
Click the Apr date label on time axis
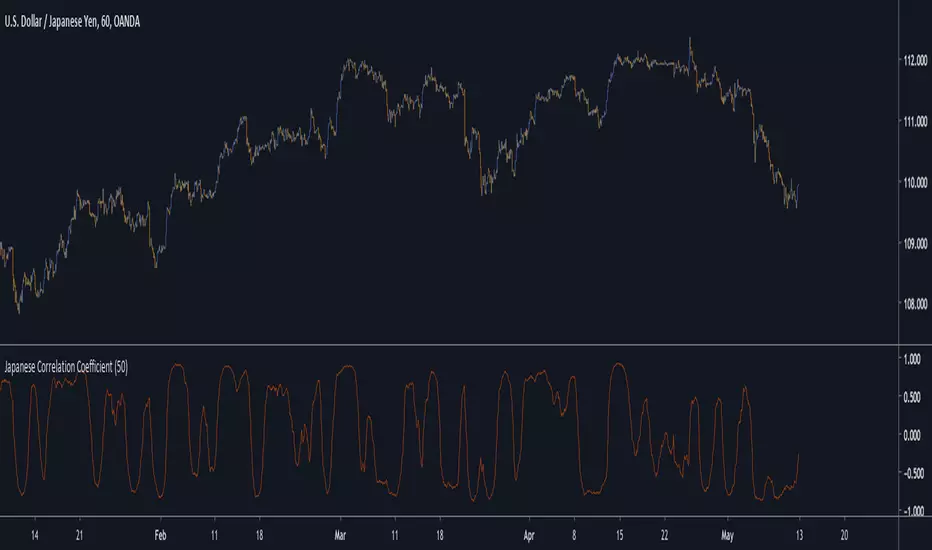click(x=529, y=535)
